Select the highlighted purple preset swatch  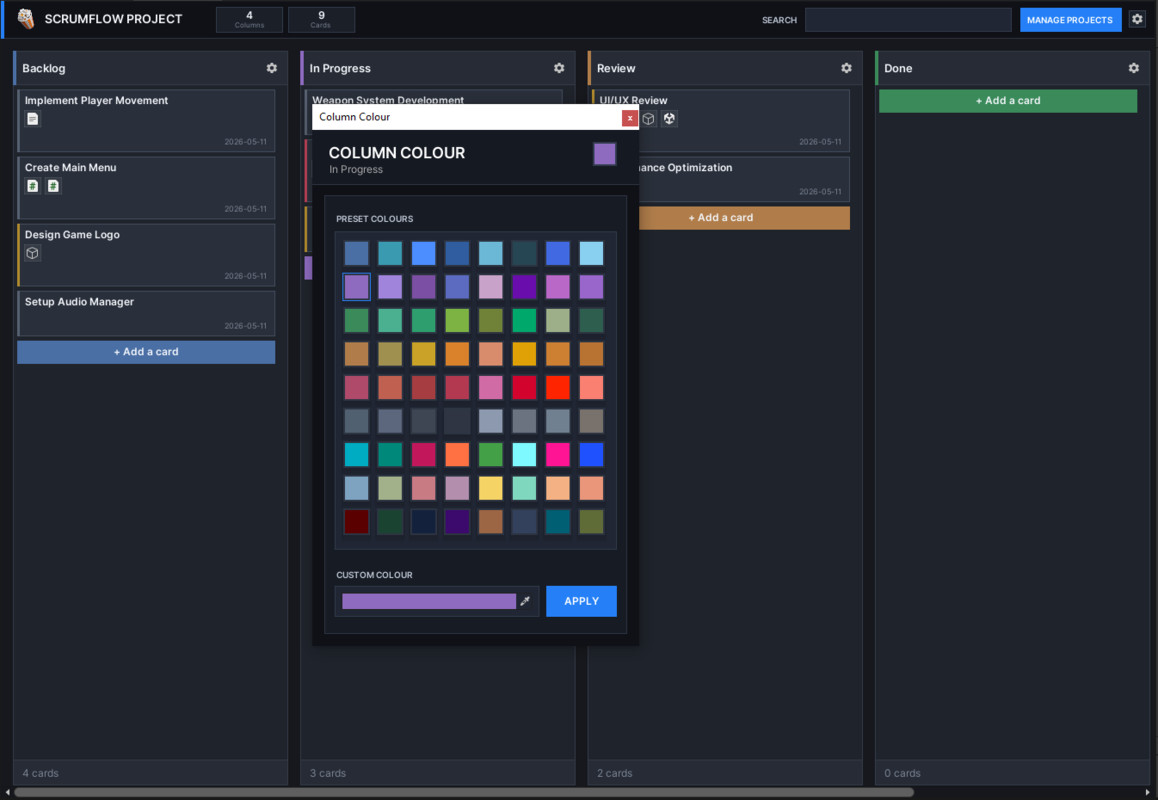pyautogui.click(x=357, y=287)
